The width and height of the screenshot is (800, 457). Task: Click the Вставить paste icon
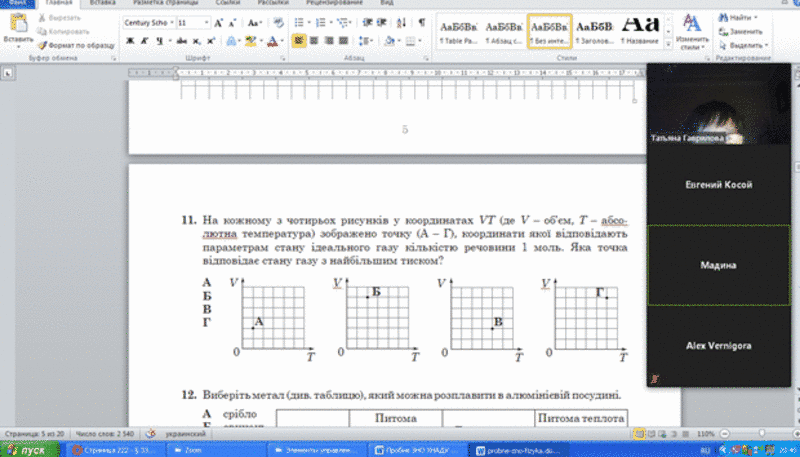18,24
